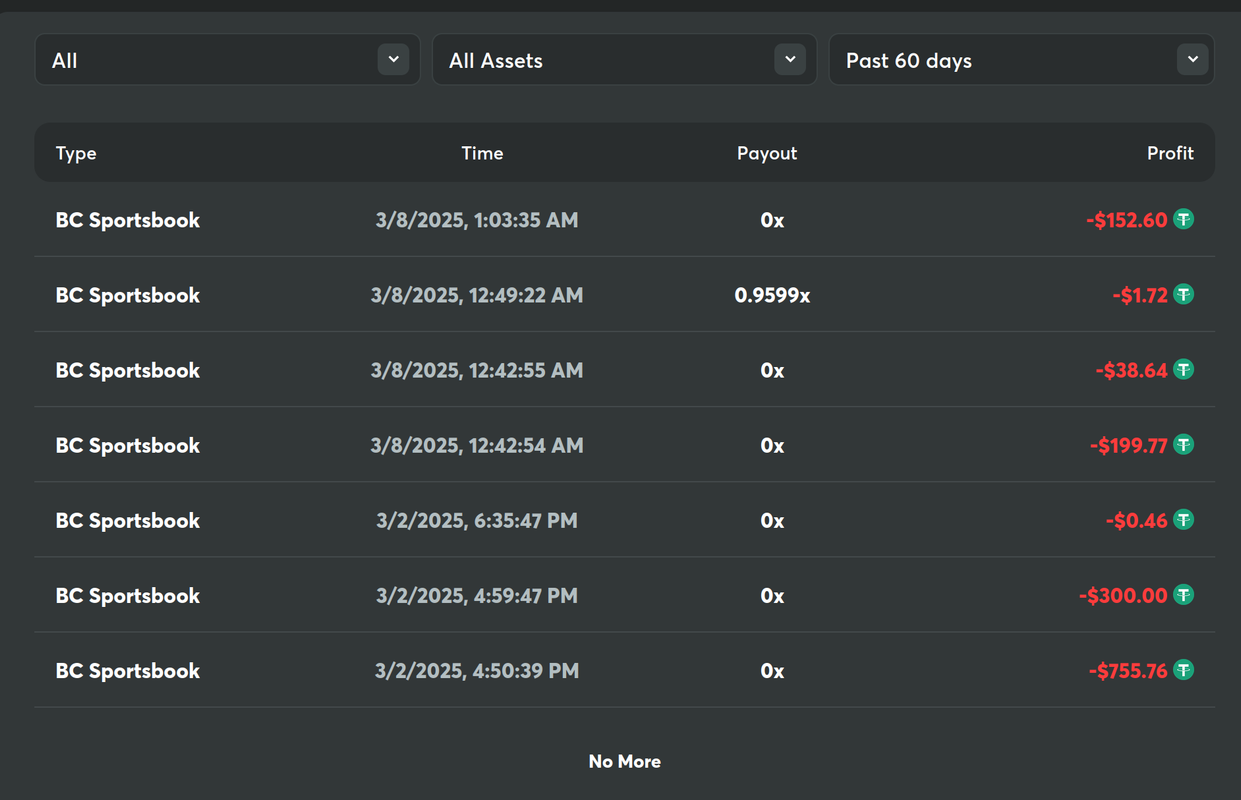Screen dimensions: 1241x800
Task: Click the Tether coin icon beside -$0.46
Action: [1183, 519]
